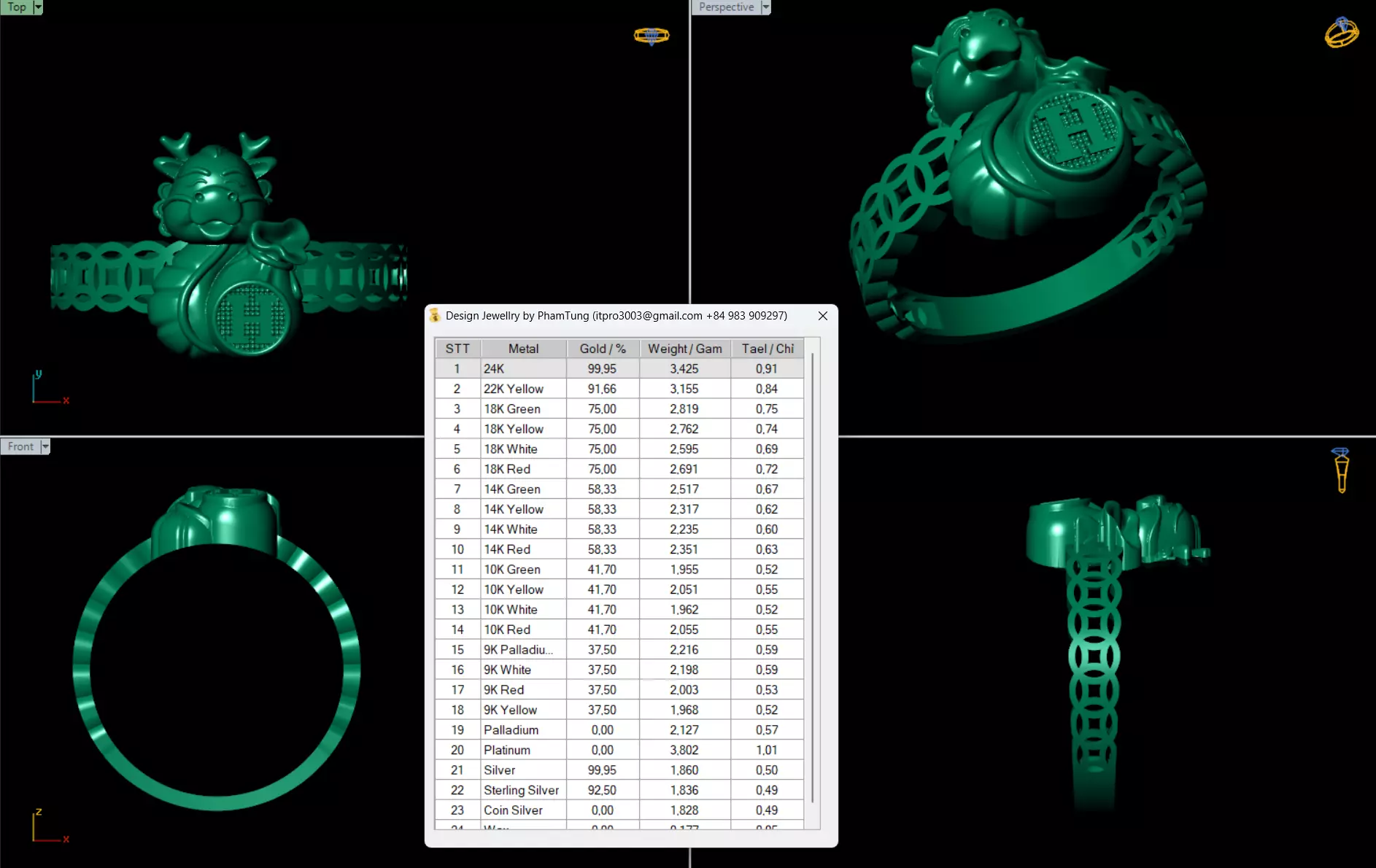Image resolution: width=1376 pixels, height=868 pixels.
Task: Select the 14K Green metal cell
Action: 523,489
